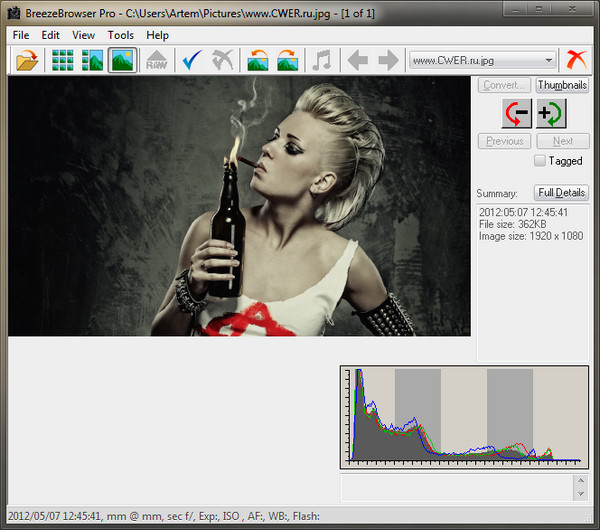Click the RGB histogram graph
This screenshot has width=600, height=530.
coord(463,416)
